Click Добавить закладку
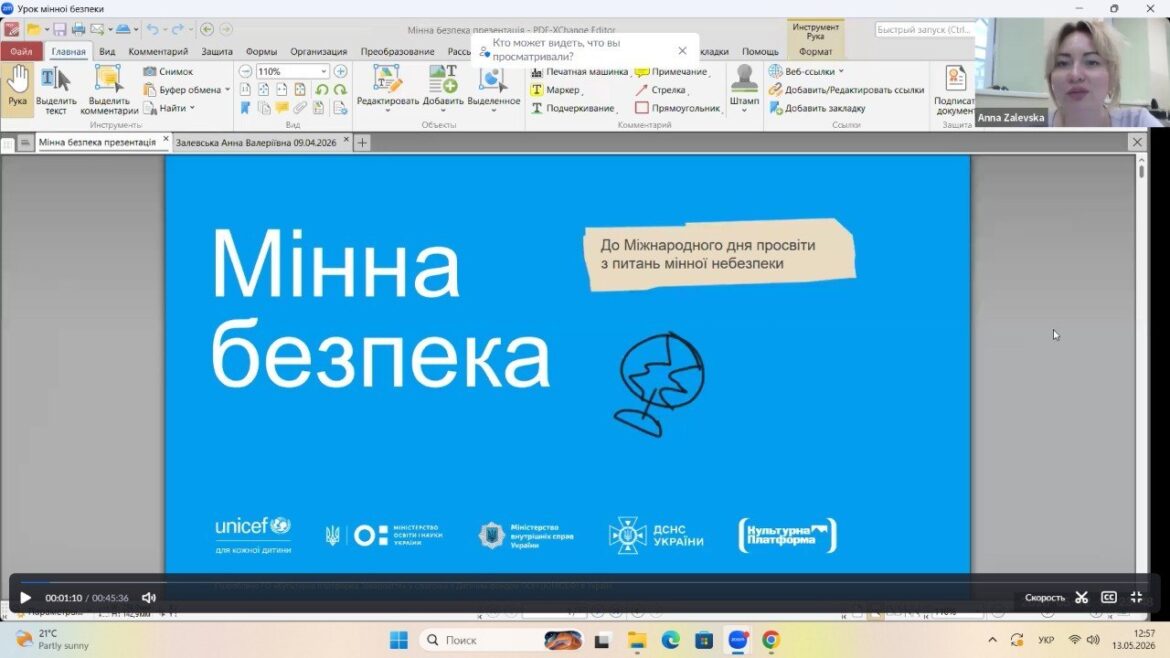 (x=818, y=108)
